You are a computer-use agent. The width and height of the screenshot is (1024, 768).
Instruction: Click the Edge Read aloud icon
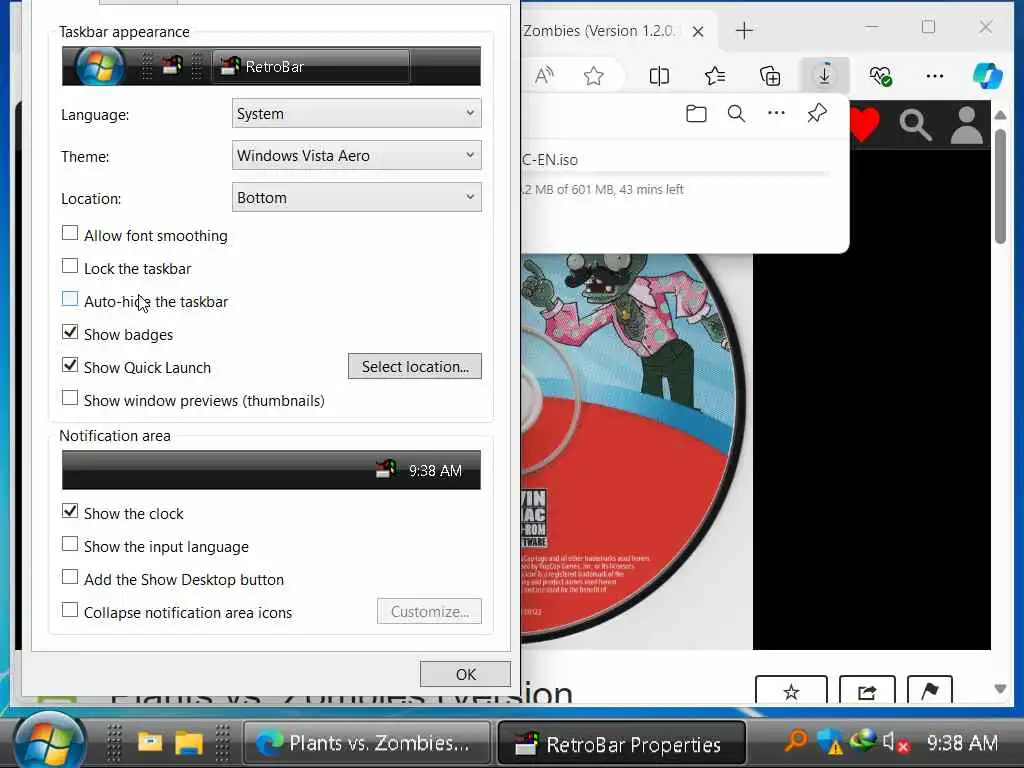point(544,76)
